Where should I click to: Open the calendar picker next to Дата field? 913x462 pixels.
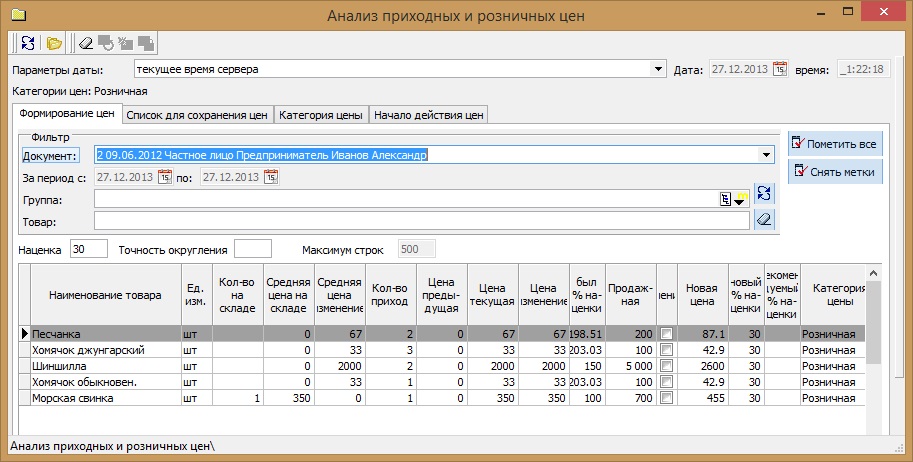pyautogui.click(x=780, y=69)
